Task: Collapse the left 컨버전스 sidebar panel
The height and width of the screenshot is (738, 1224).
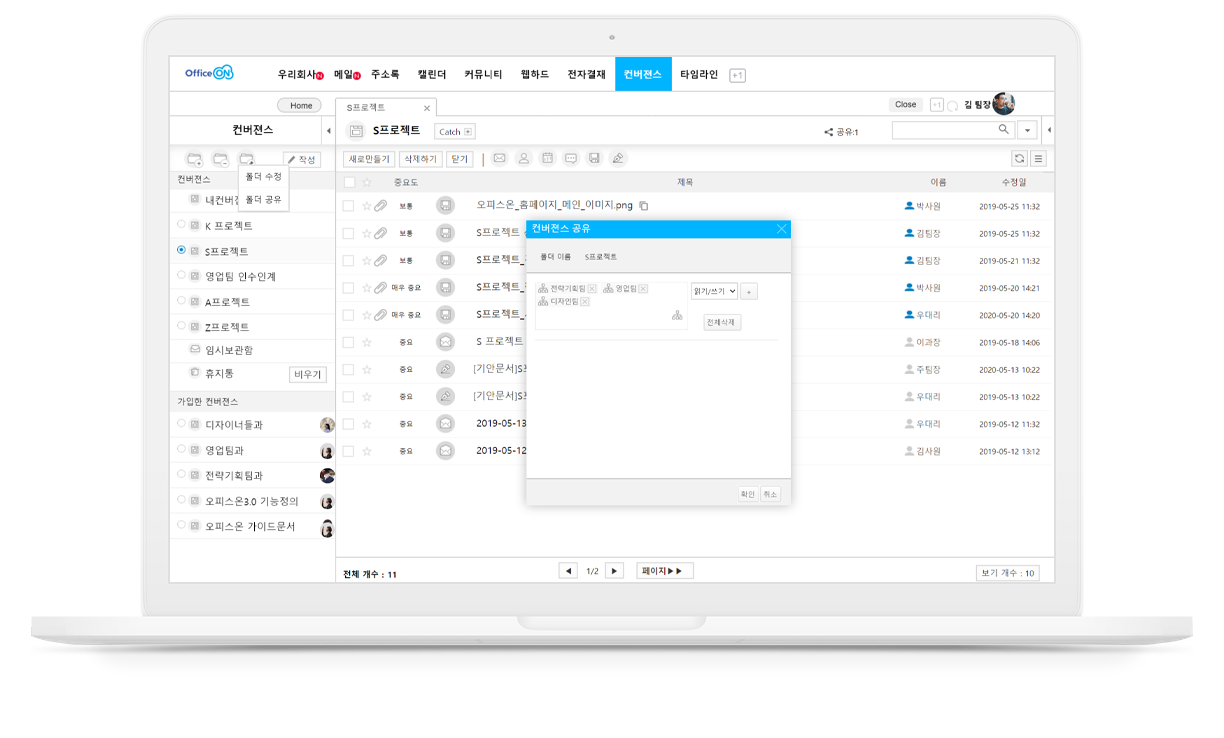Action: (329, 131)
